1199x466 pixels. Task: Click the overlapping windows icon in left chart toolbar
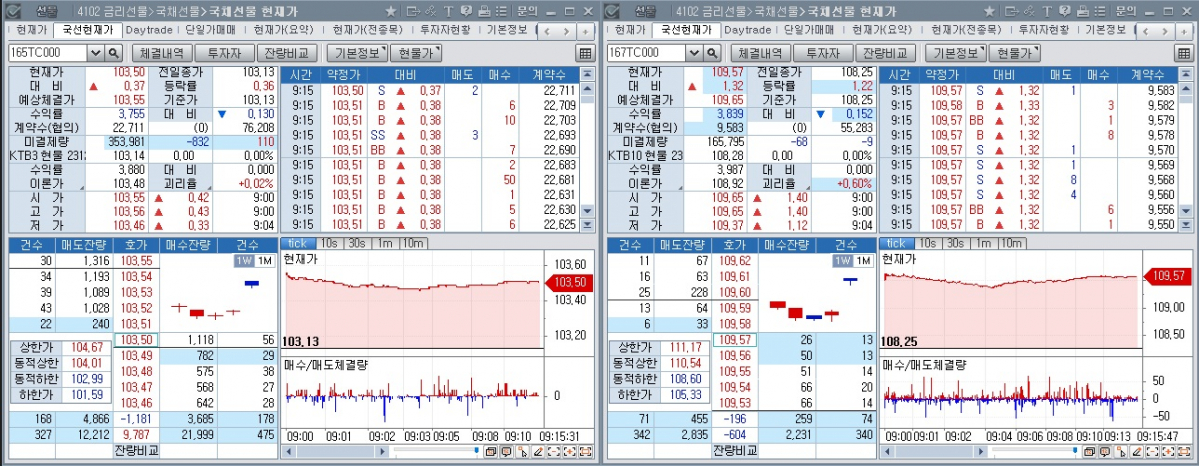point(491,451)
